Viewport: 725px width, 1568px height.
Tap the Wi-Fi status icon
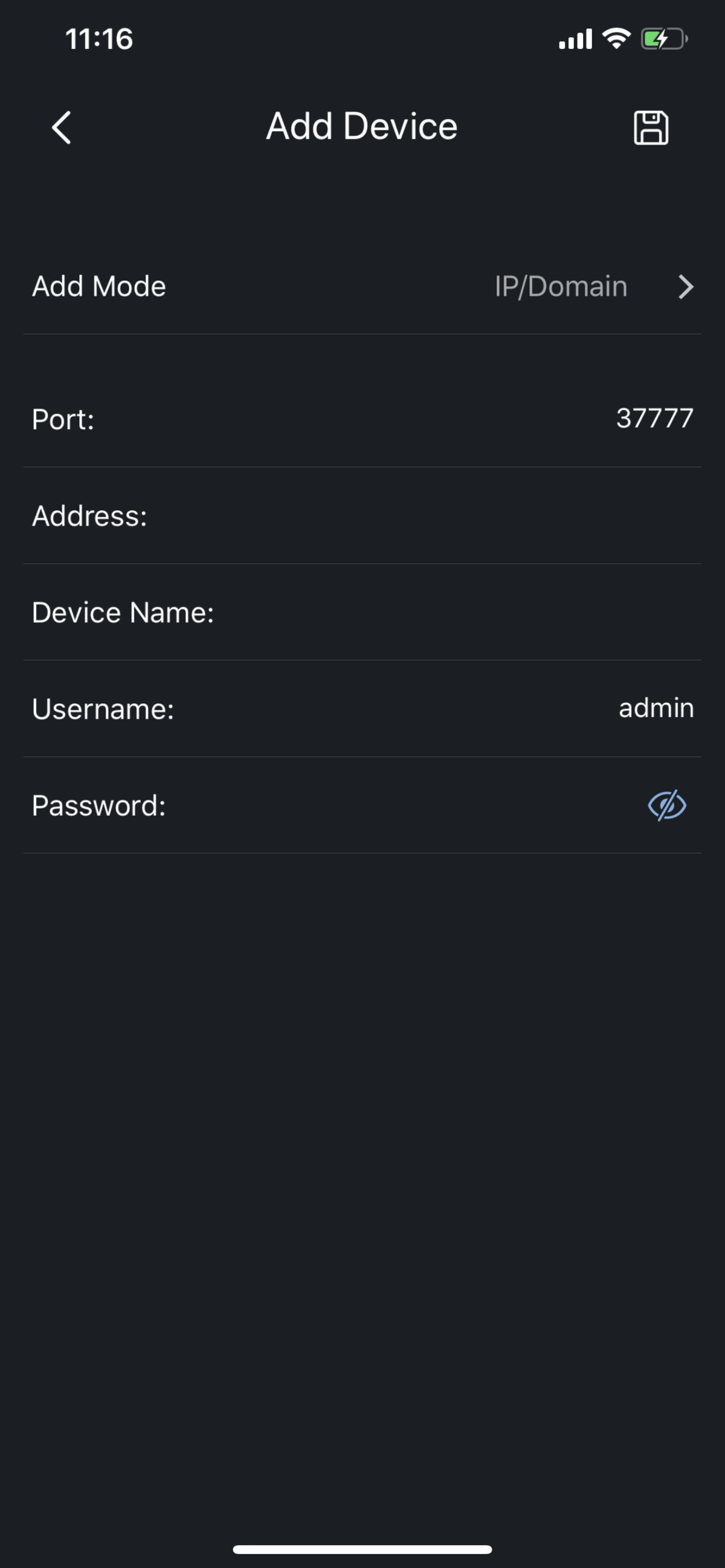coord(616,39)
